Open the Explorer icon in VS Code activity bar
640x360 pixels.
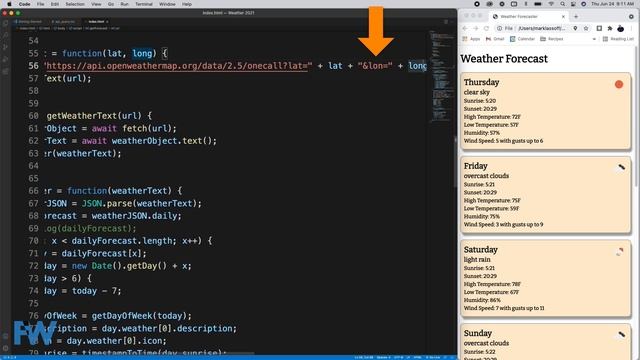click(x=5, y=23)
